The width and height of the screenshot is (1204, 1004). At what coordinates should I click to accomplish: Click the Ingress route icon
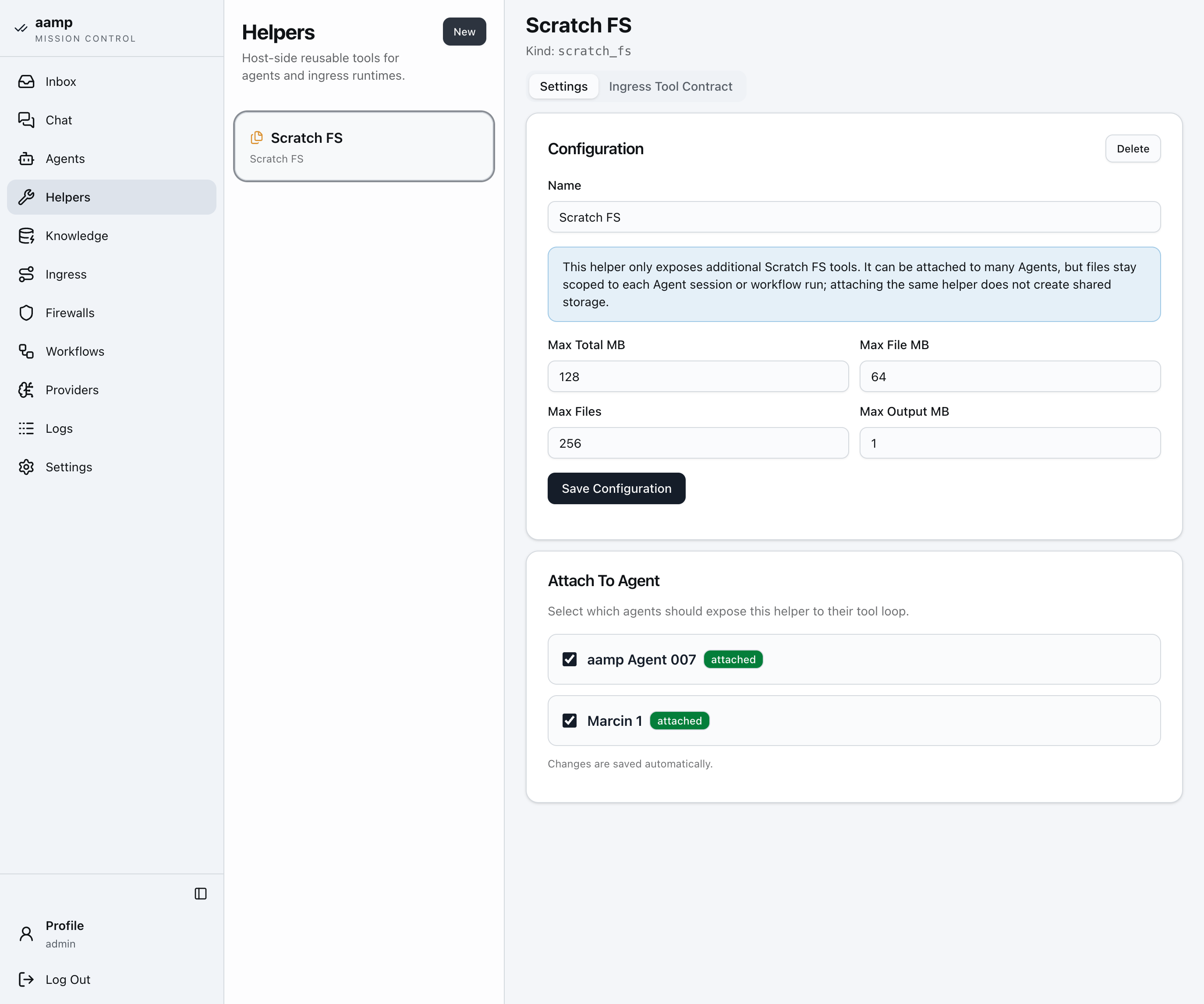click(x=26, y=274)
